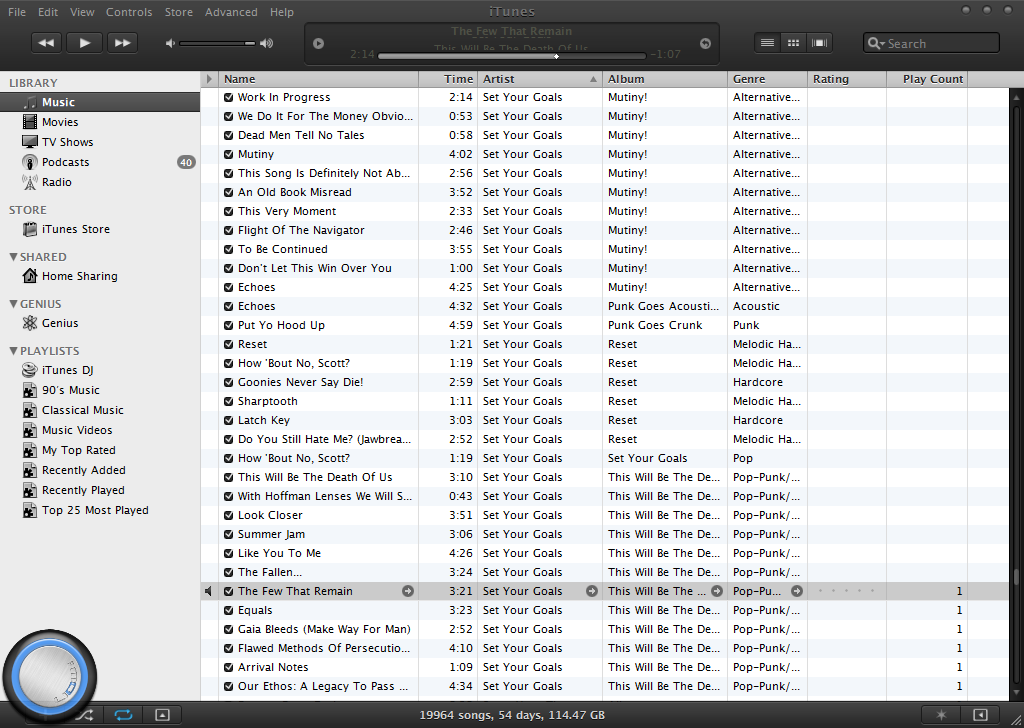Uncheck the Mutiny song checkbox
This screenshot has height=728, width=1024.
tap(229, 154)
